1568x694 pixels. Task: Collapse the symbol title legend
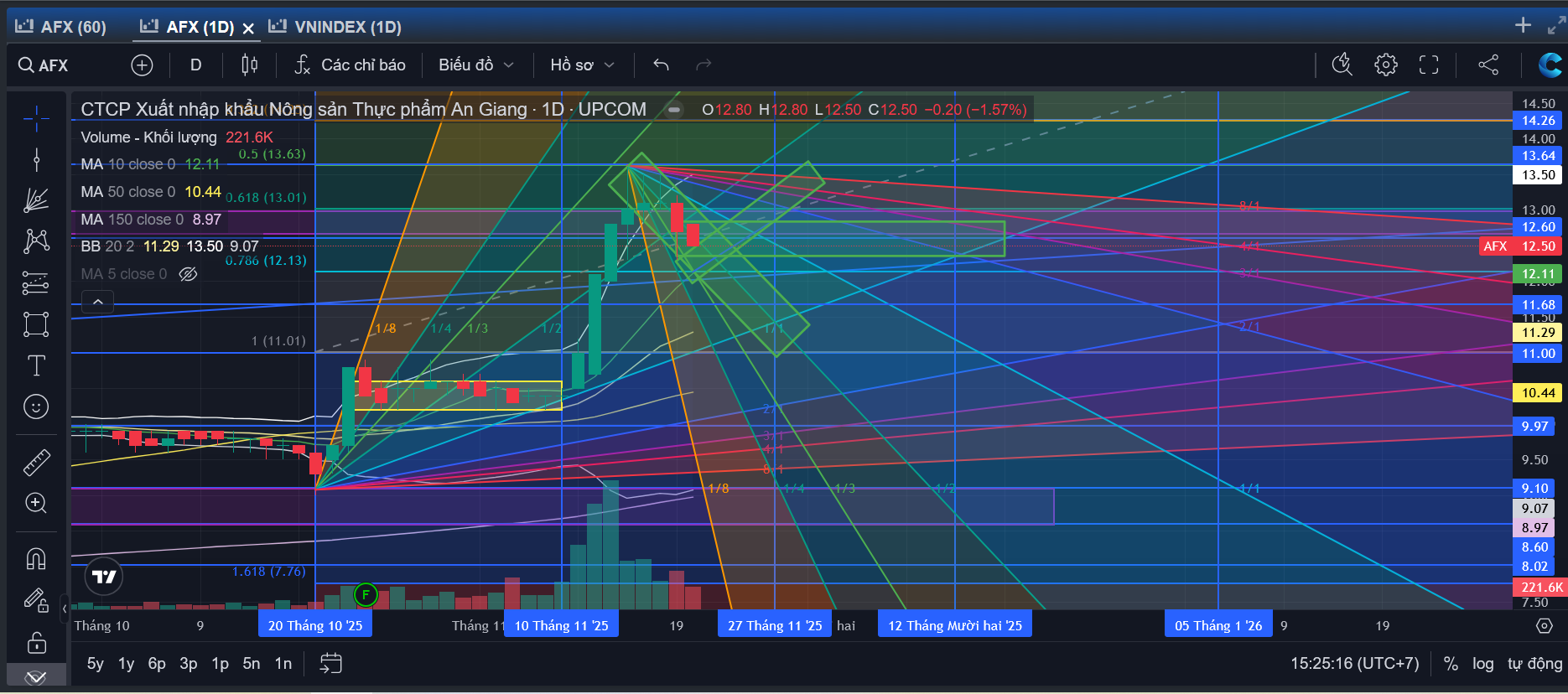(x=674, y=110)
